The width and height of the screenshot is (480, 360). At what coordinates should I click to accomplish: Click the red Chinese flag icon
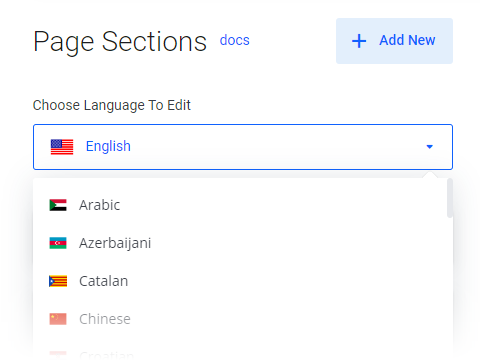click(58, 319)
